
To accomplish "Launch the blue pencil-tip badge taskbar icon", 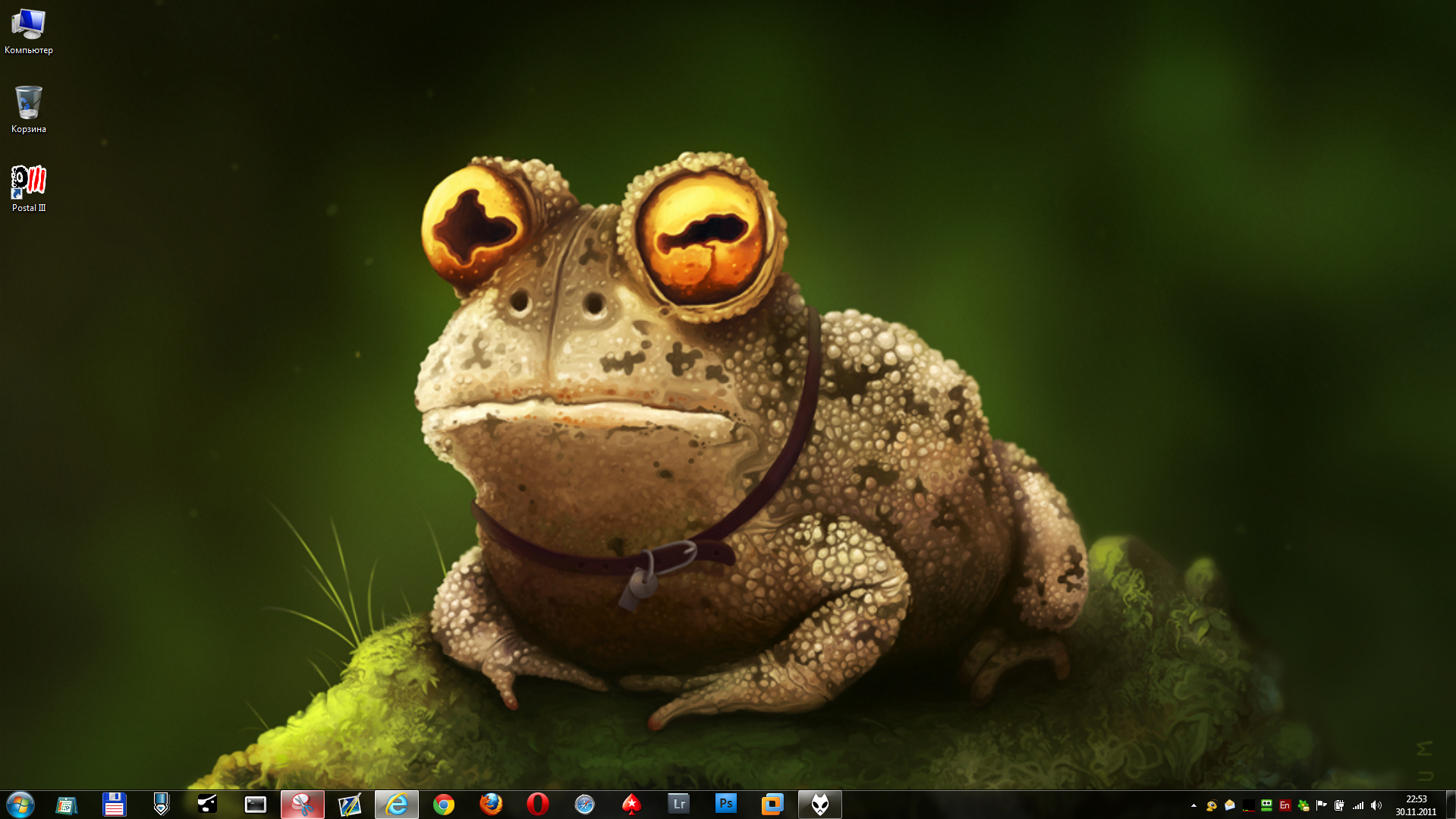I will click(161, 805).
